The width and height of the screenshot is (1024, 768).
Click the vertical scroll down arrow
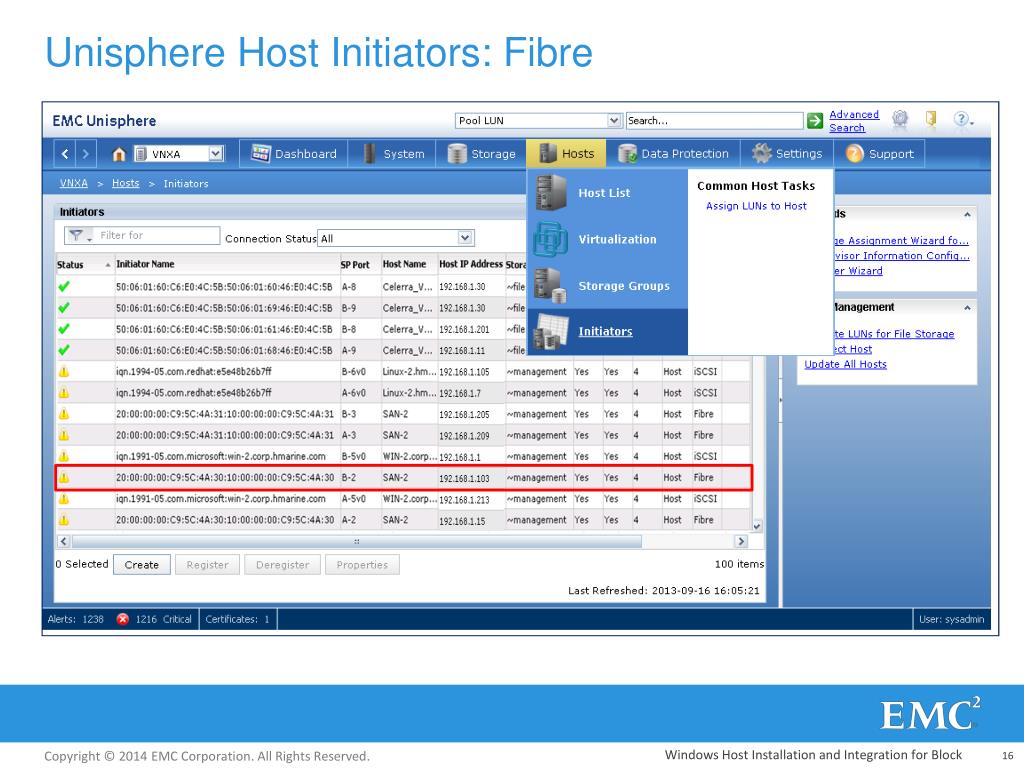757,526
